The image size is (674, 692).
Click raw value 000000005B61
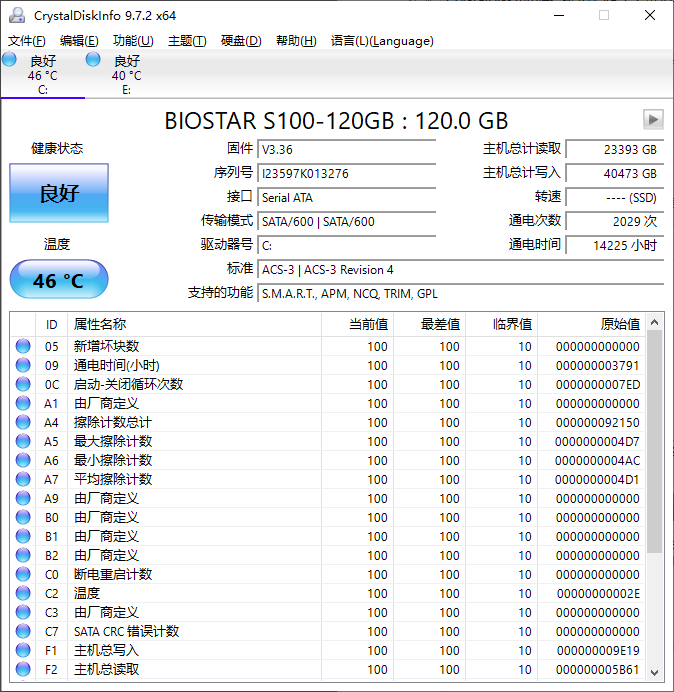point(598,669)
